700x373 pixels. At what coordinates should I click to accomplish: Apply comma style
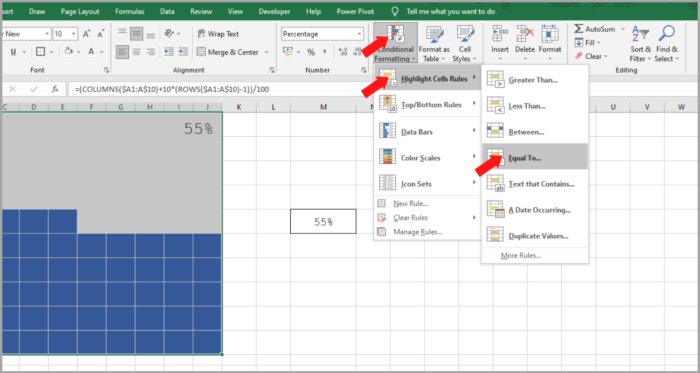[325, 52]
